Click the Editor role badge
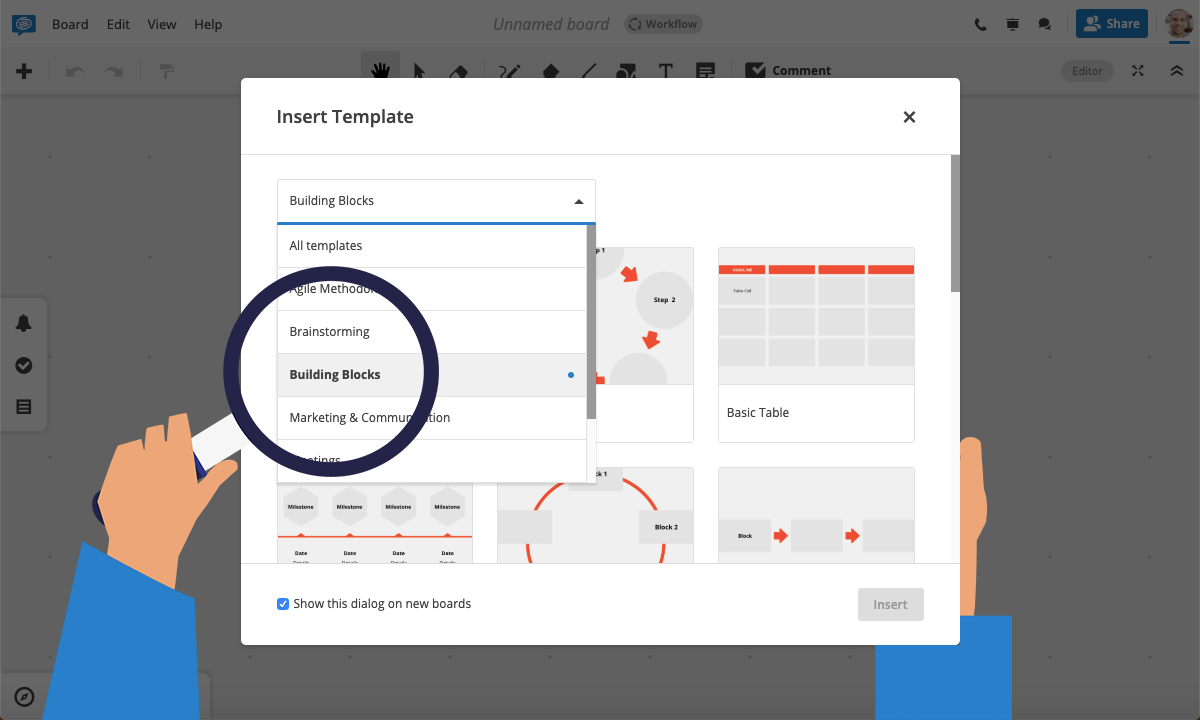The height and width of the screenshot is (720, 1200). tap(1087, 71)
